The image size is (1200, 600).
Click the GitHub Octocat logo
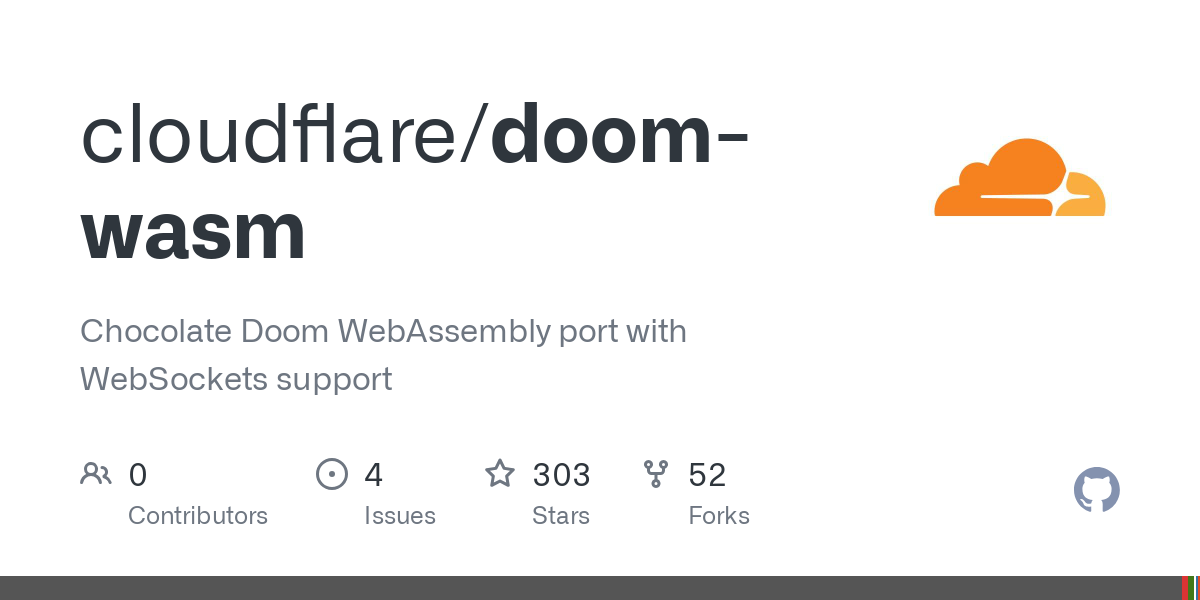click(x=1096, y=490)
